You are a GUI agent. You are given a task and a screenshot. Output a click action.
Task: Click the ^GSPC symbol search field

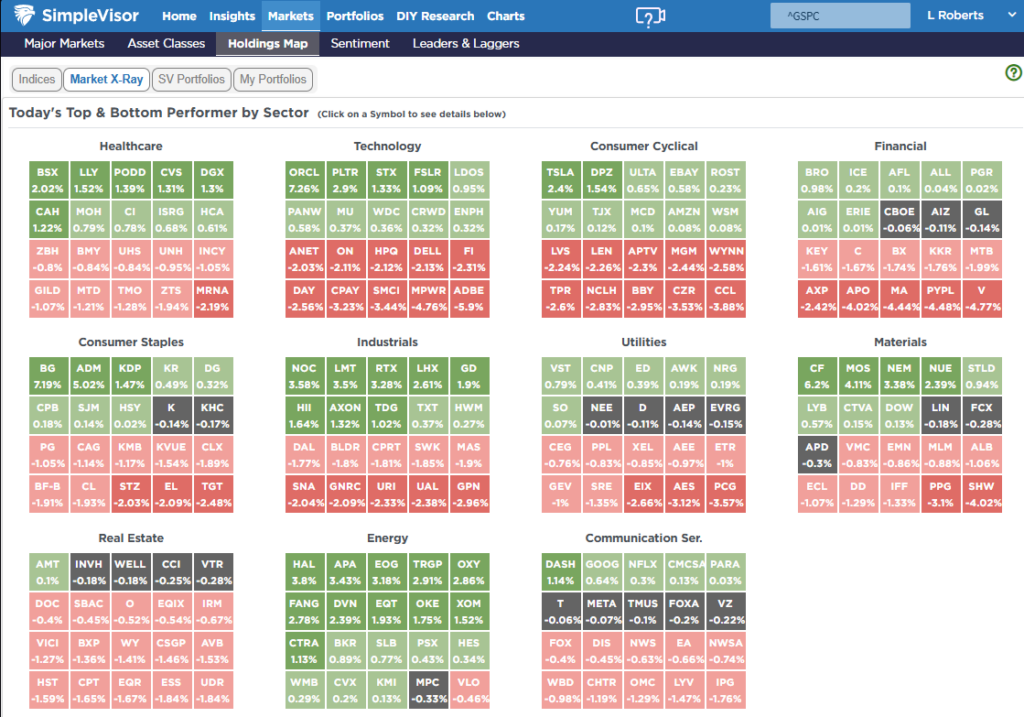[x=840, y=16]
